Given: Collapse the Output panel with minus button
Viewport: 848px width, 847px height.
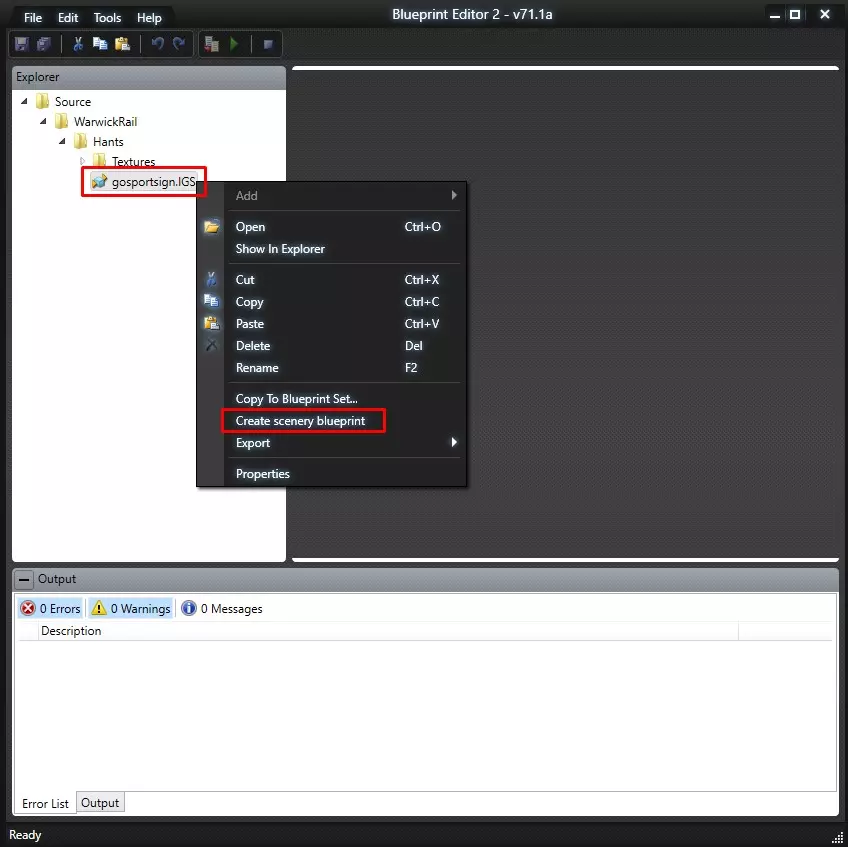Looking at the screenshot, I should pyautogui.click(x=24, y=579).
